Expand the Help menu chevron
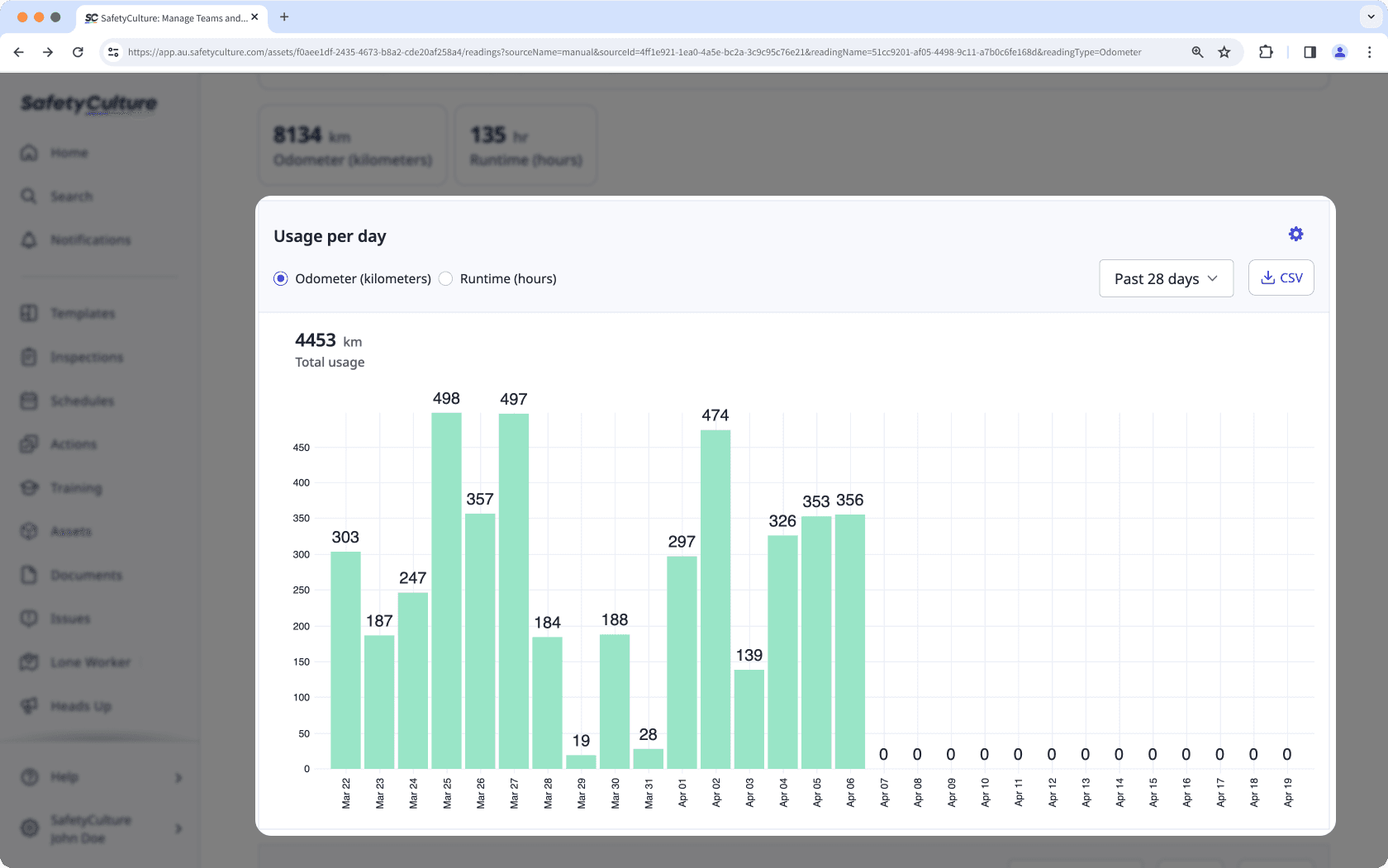The height and width of the screenshot is (868, 1388). point(177,777)
